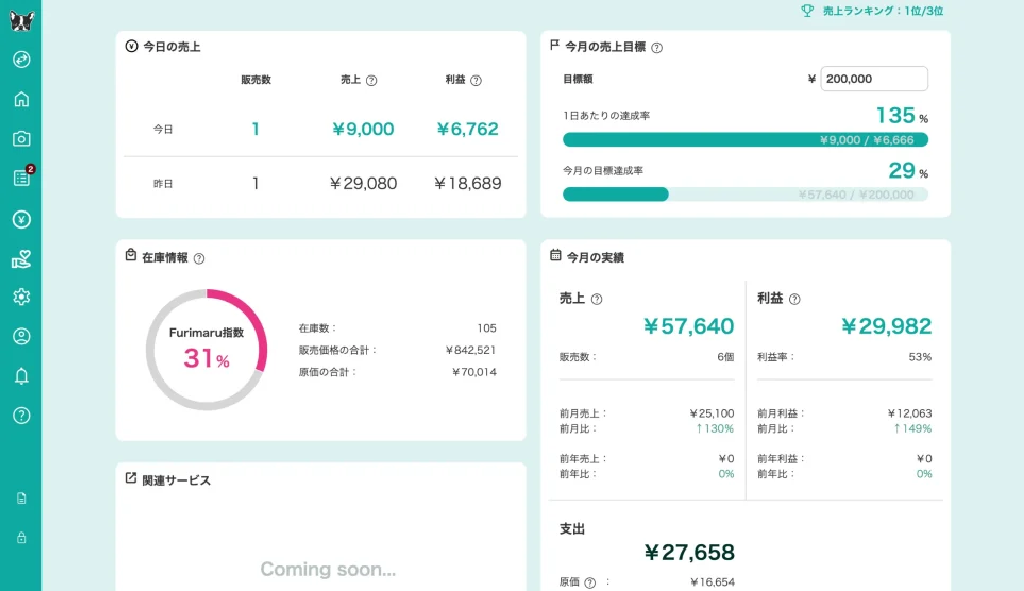Click the 売上ランキング trophy link
The image size is (1024, 591).
pyautogui.click(x=871, y=11)
